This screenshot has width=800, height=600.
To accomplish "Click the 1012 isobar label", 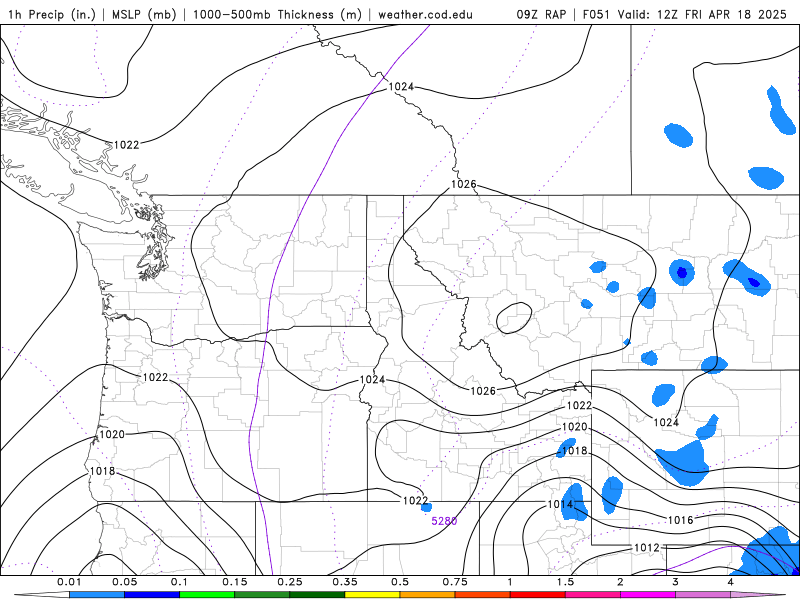I will [x=646, y=547].
